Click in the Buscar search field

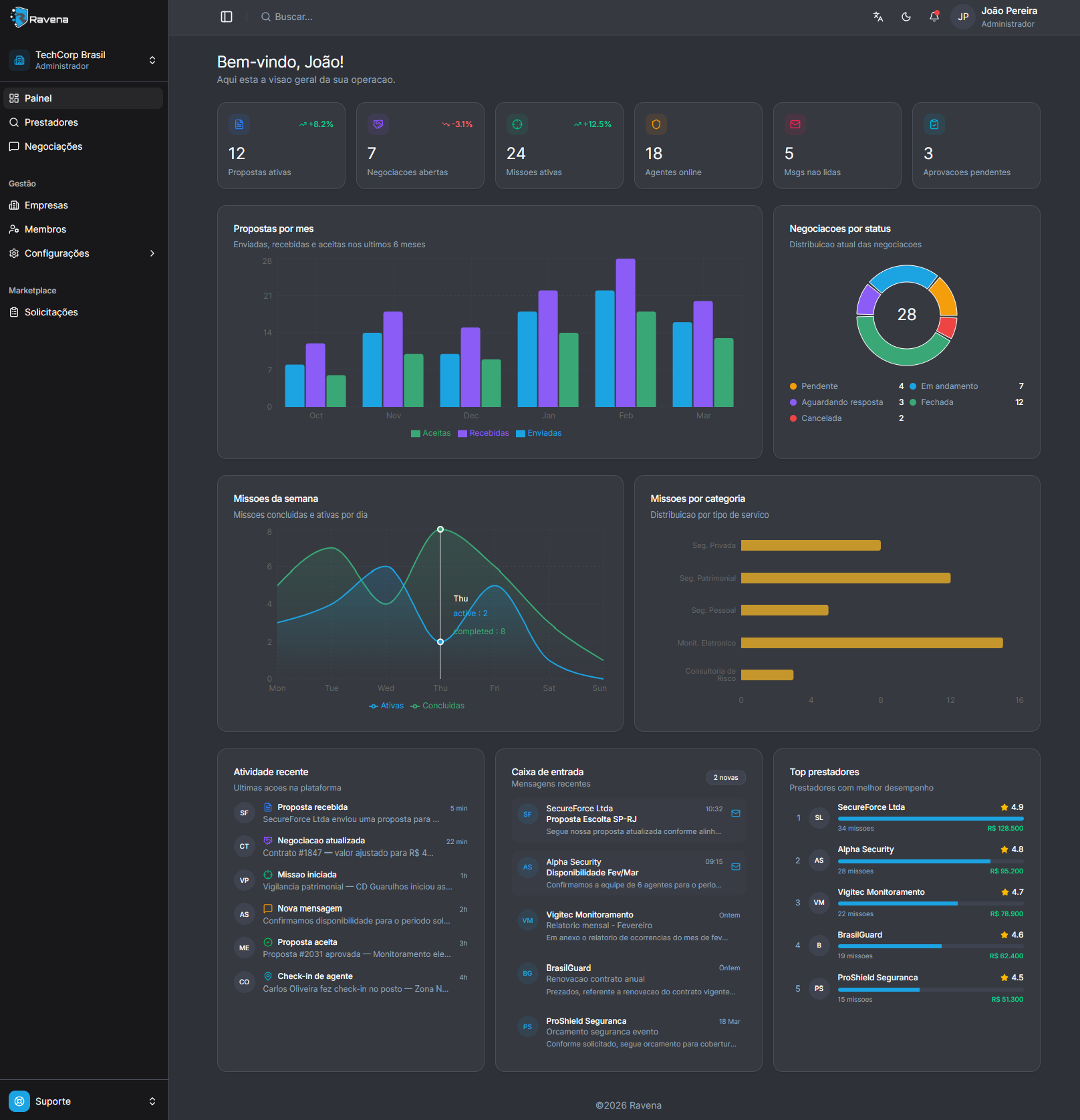tap(293, 17)
